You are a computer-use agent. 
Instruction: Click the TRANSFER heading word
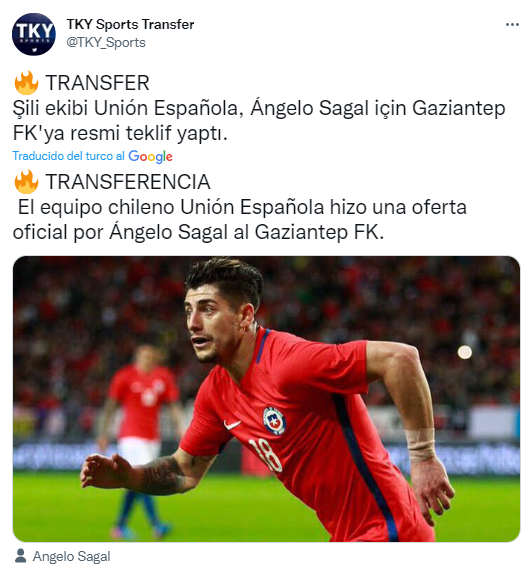98,83
